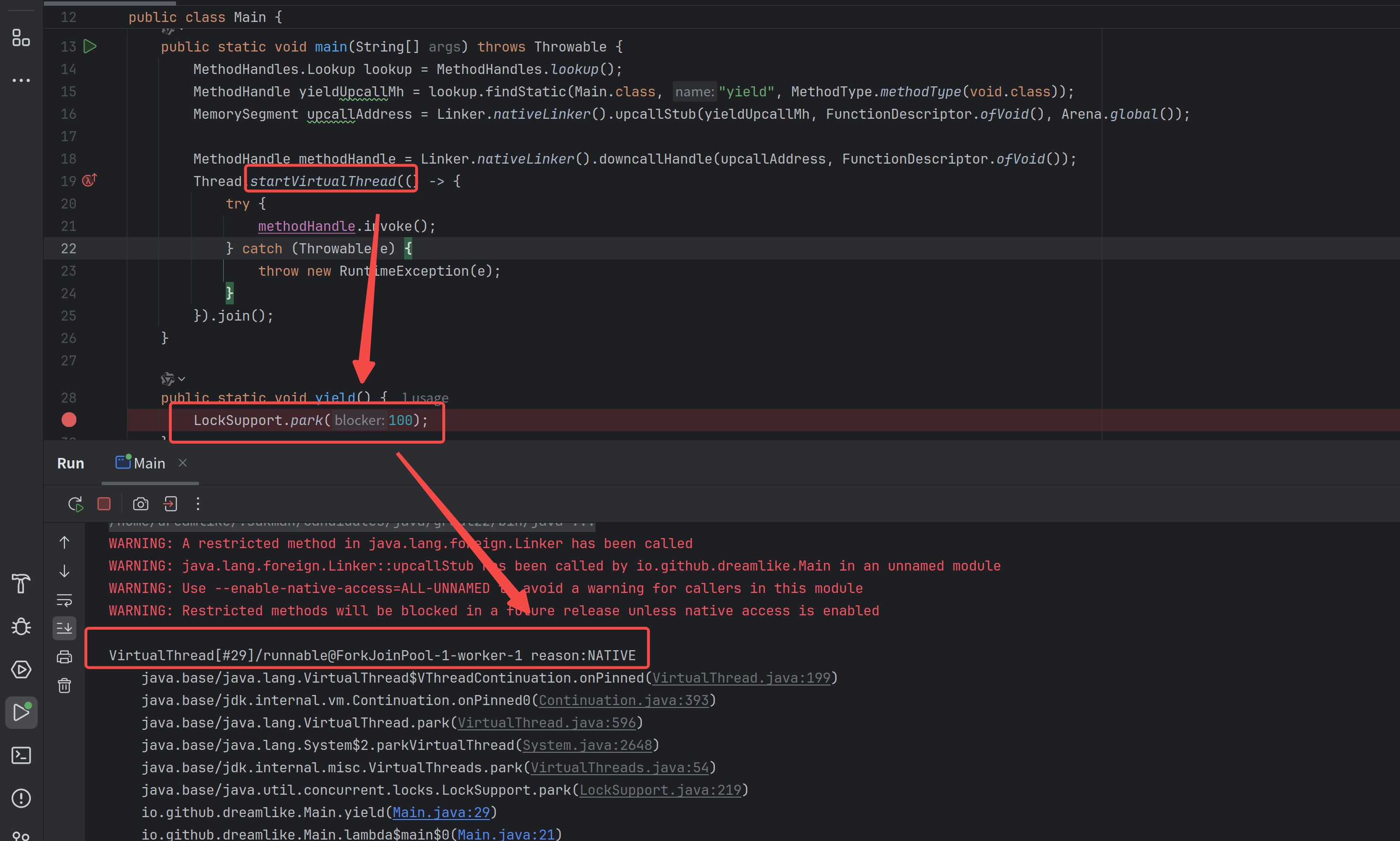The height and width of the screenshot is (841, 1400).
Task: Click line number 22 in the gutter
Action: tap(69, 248)
